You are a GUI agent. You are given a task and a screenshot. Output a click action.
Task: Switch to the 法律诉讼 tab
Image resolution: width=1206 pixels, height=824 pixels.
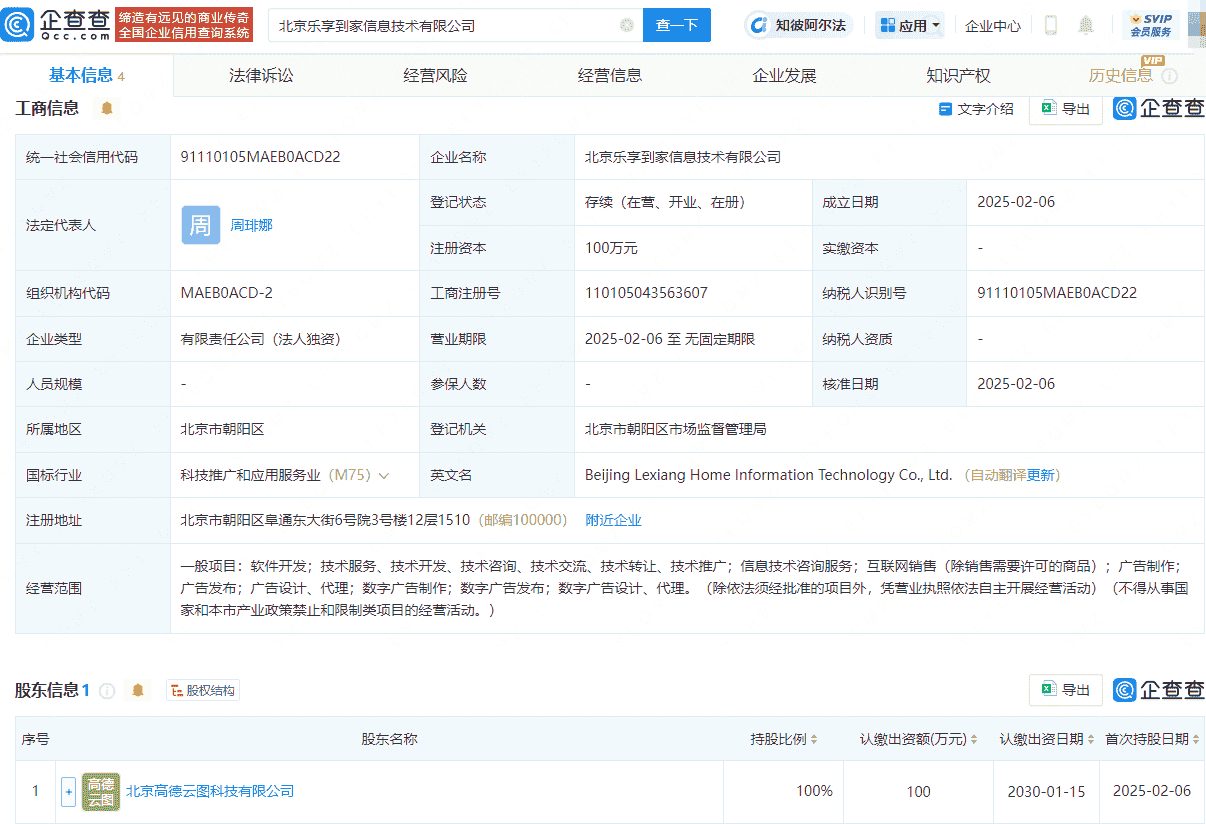[x=263, y=74]
